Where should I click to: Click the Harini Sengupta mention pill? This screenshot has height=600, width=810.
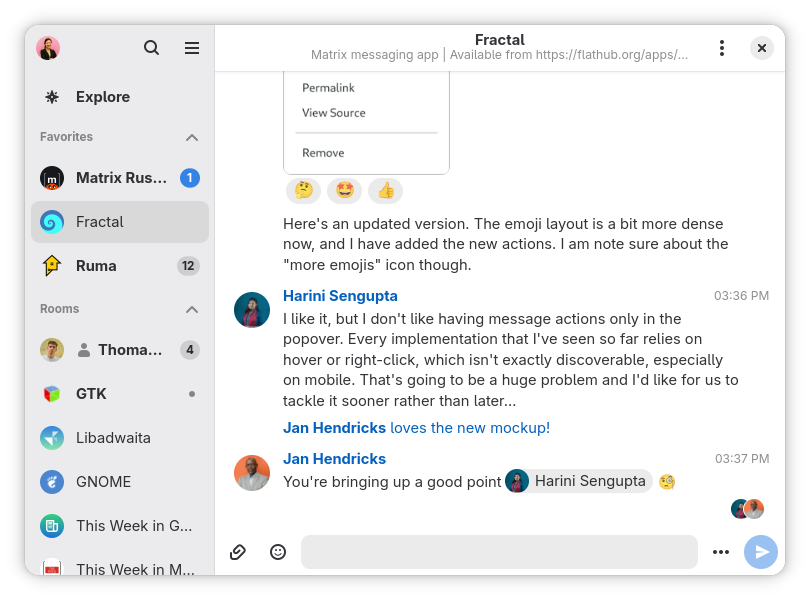point(578,481)
